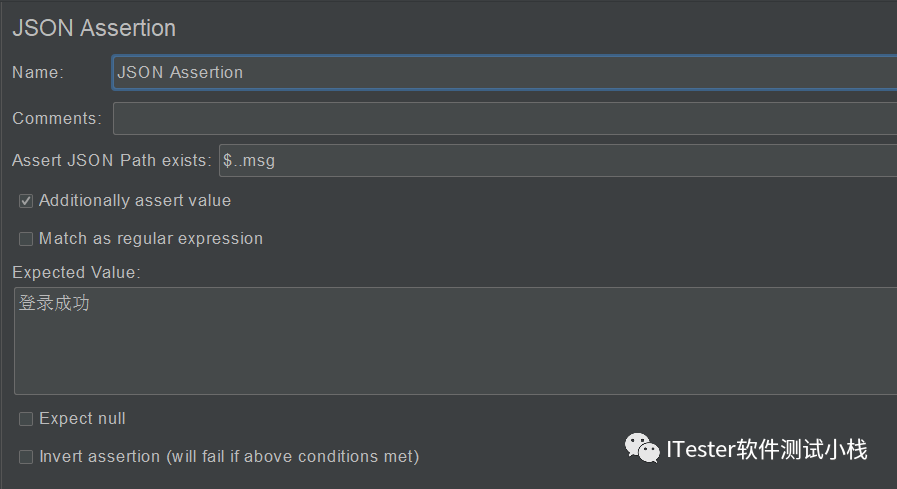Click the Assert JSON Path exists field
Image resolution: width=897 pixels, height=489 pixels.
tap(558, 160)
